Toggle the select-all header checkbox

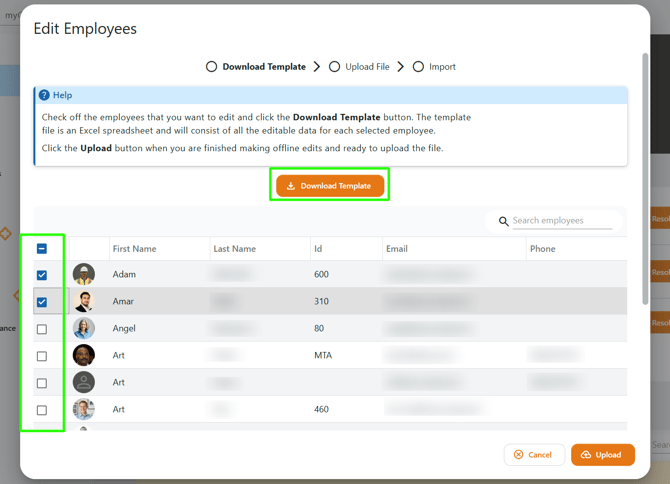(x=42, y=249)
